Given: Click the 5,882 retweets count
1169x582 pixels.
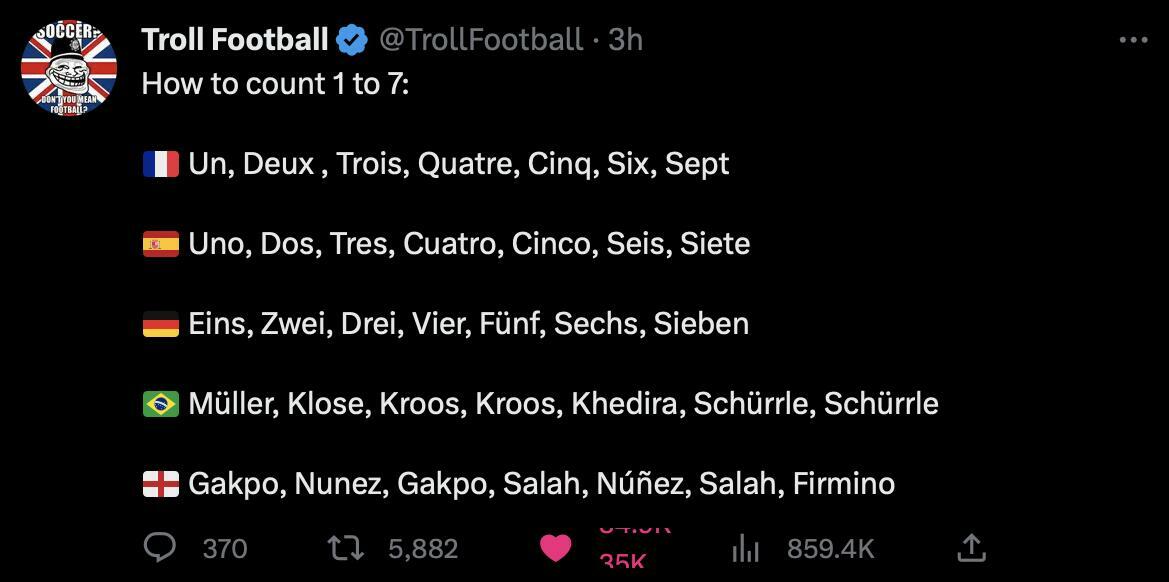Looking at the screenshot, I should (x=422, y=548).
